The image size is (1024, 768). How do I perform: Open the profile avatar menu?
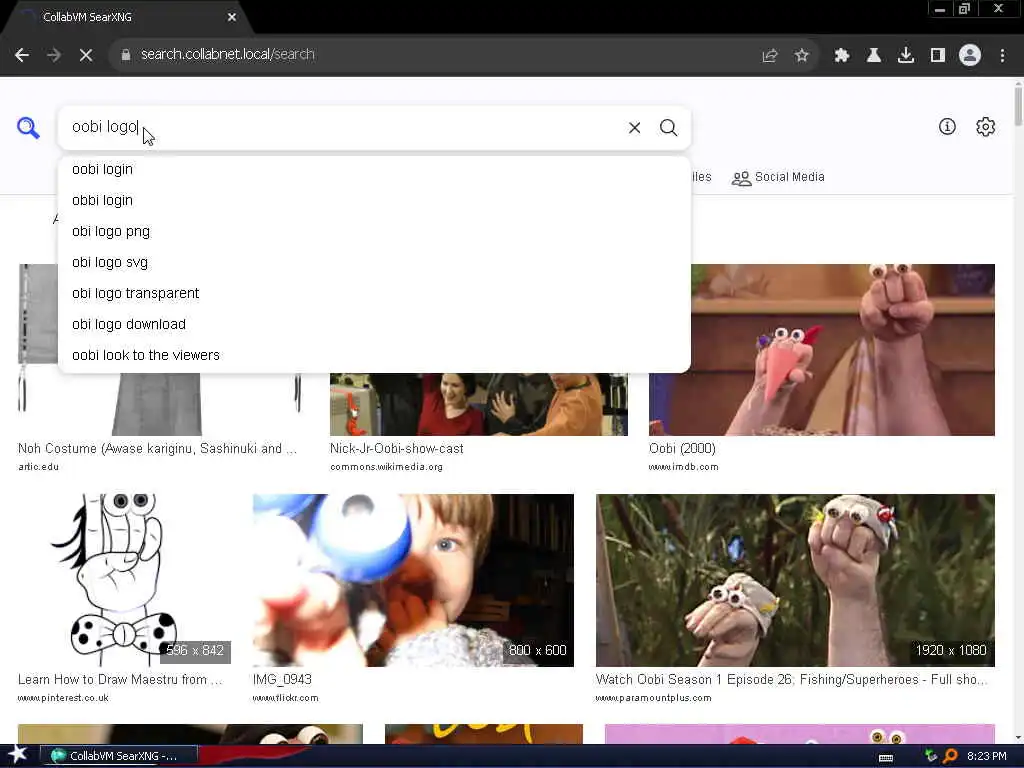(x=970, y=56)
